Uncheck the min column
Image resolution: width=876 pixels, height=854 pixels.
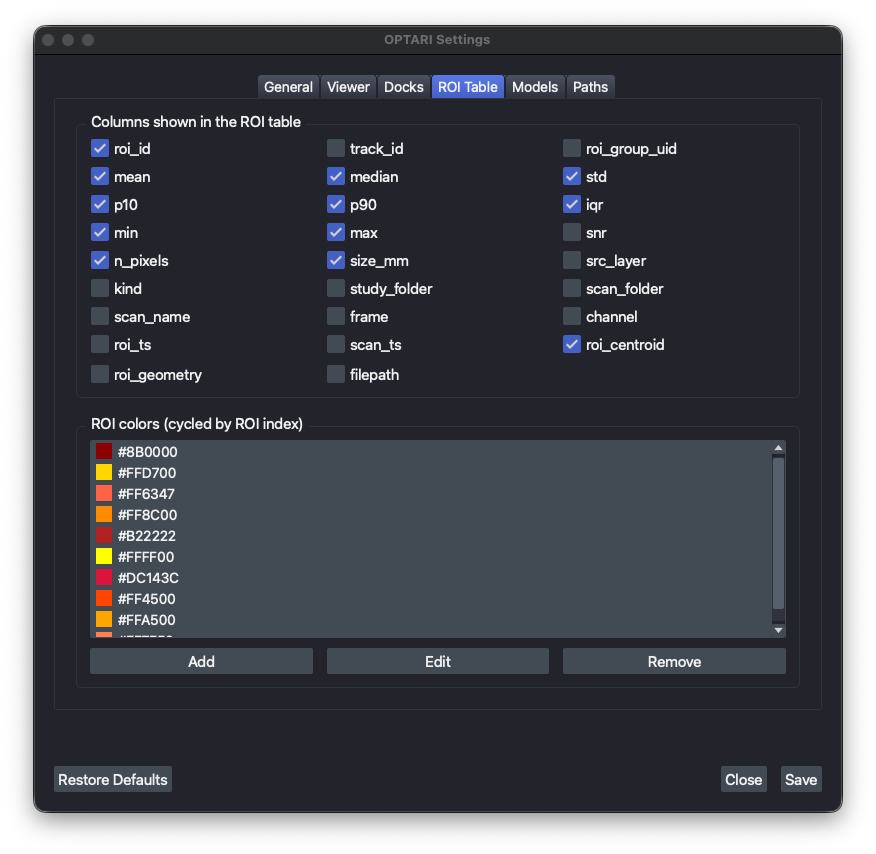click(x=100, y=232)
